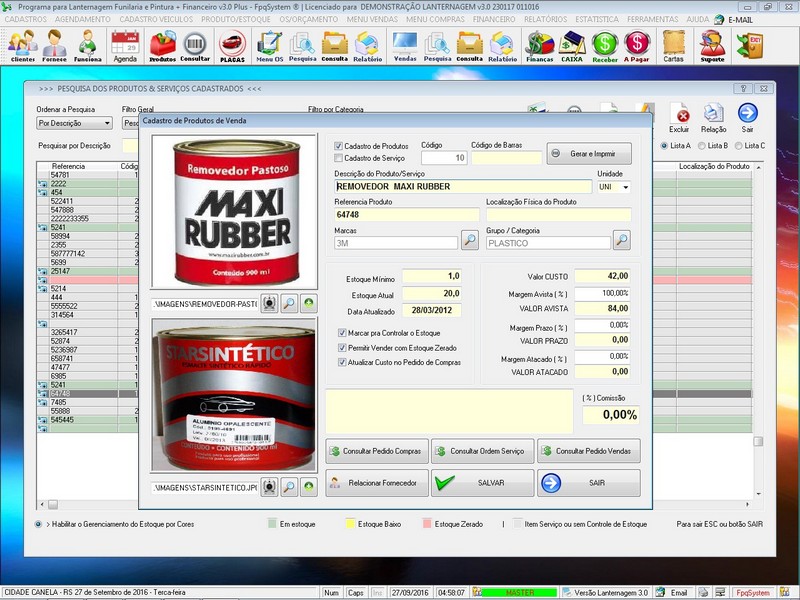This screenshot has height=600, width=800.
Task: Click the E-MAIL icon in menu bar
Action: [x=719, y=19]
